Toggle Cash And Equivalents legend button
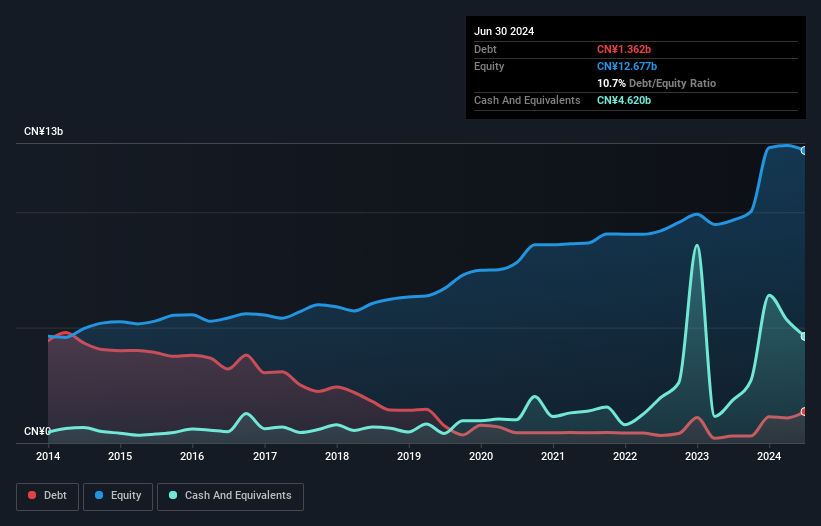 point(230,496)
